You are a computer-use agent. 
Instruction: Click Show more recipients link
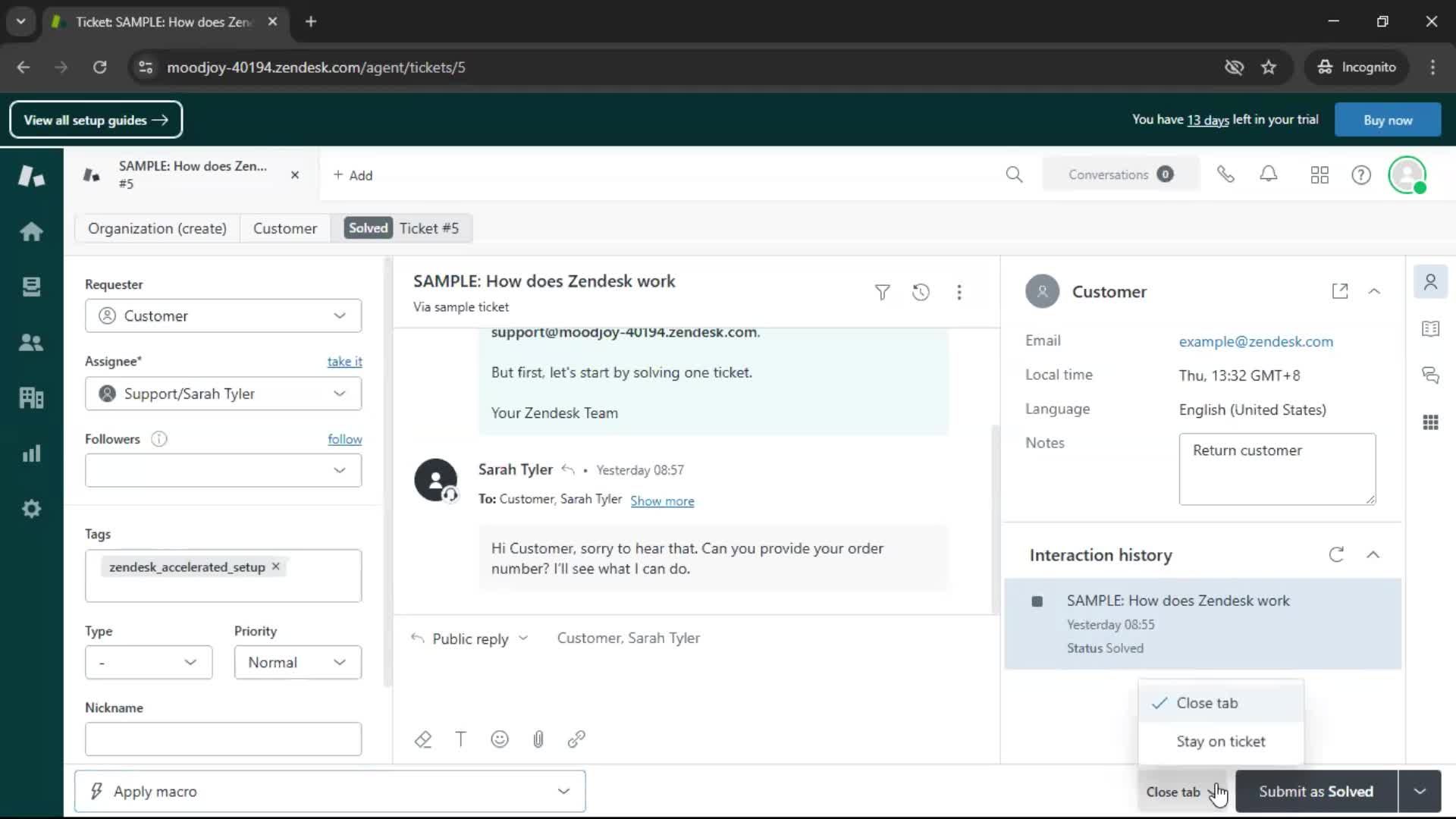click(662, 501)
